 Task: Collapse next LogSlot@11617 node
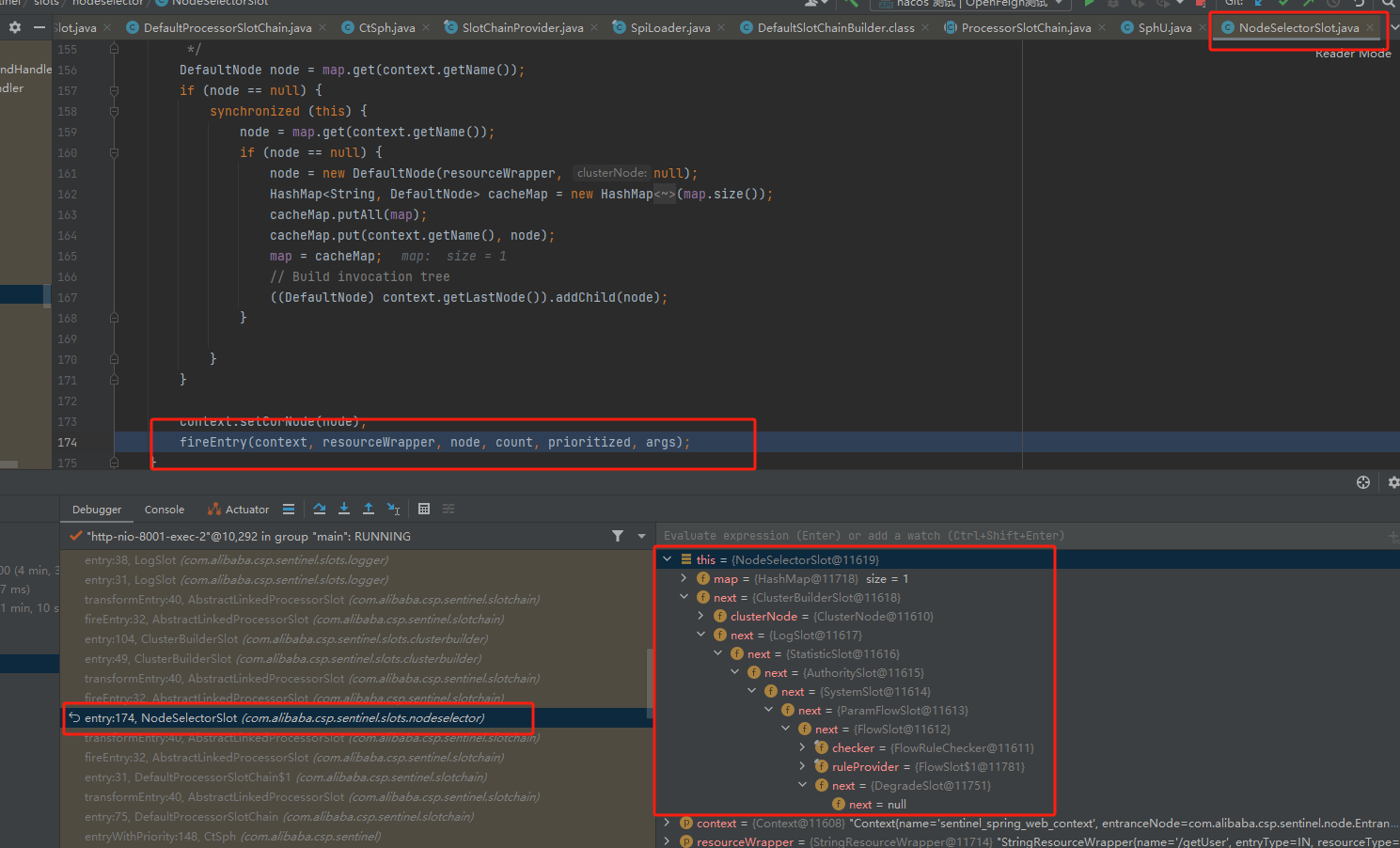pos(701,635)
